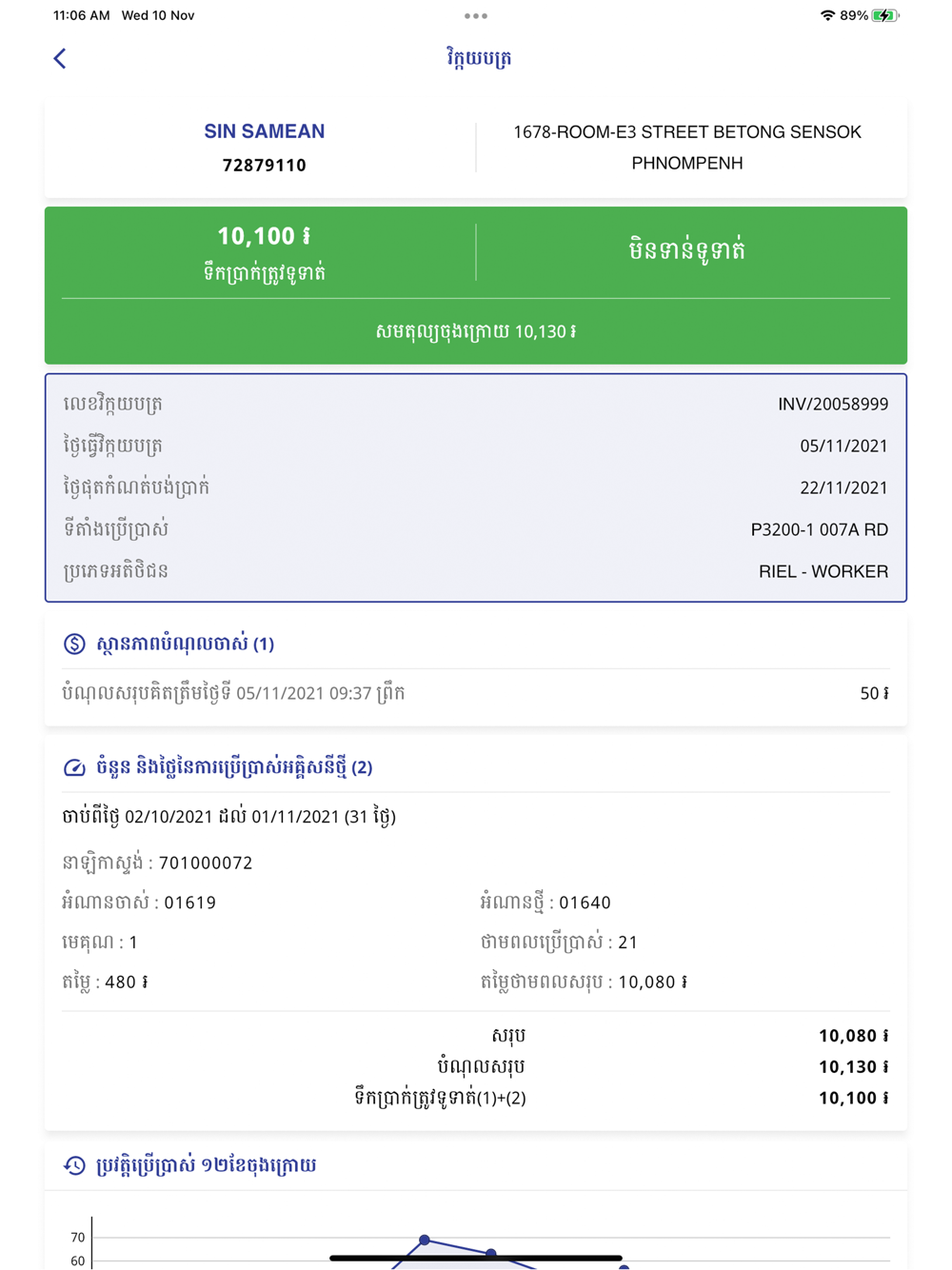Select invoice number INV/20058999
This screenshot has height=1270, width=952.
833,404
